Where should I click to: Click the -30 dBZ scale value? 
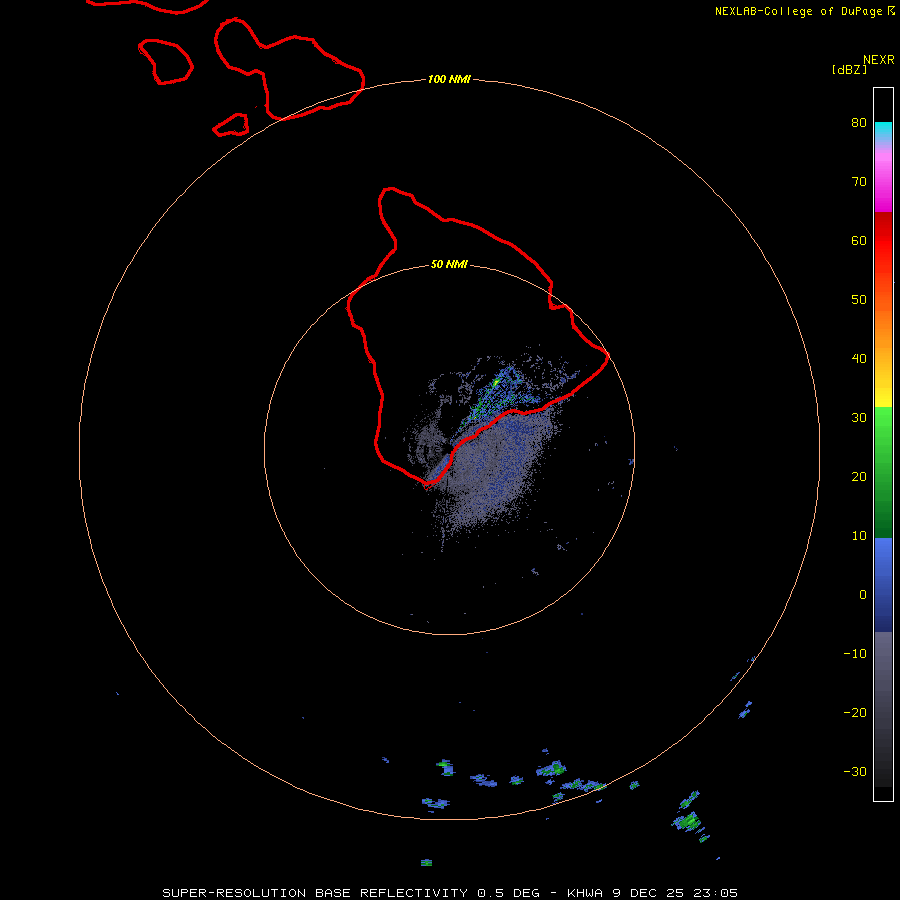855,771
